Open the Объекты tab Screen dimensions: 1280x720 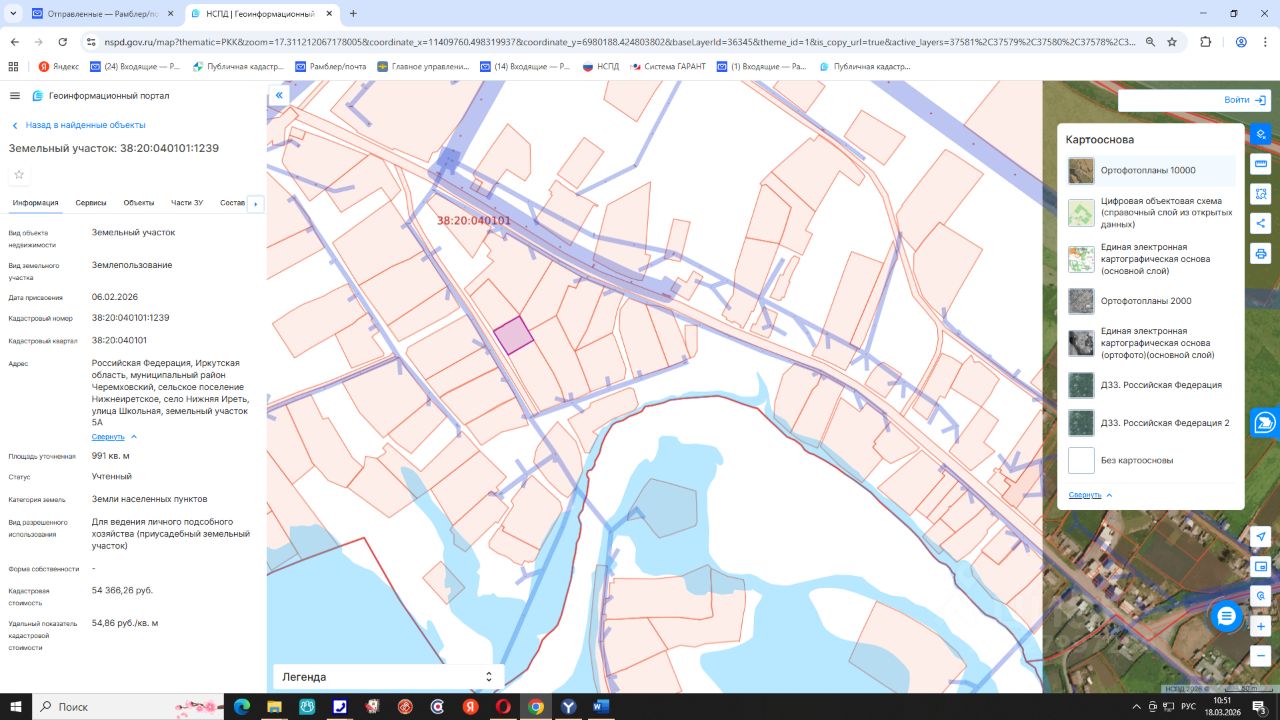point(139,203)
